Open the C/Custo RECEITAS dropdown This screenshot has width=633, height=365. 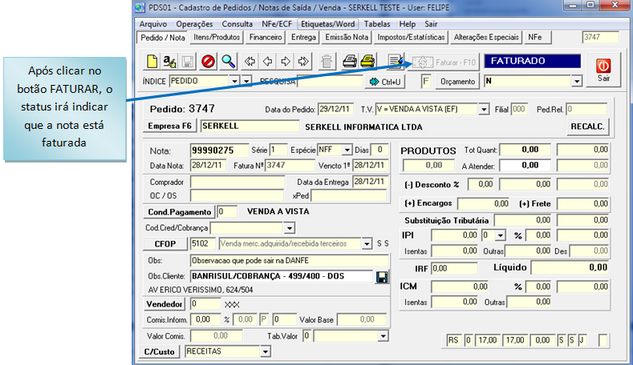tap(265, 352)
